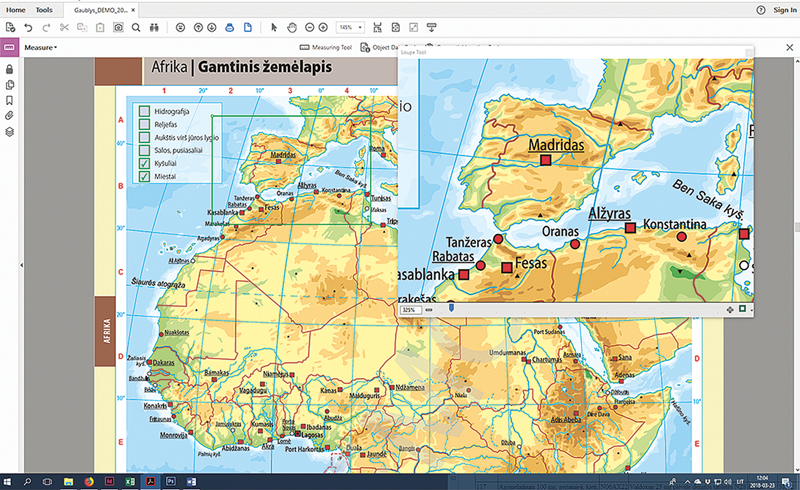Select the arrow Selection tool
Screen dimensions: 800x490
pyautogui.click(x=274, y=28)
